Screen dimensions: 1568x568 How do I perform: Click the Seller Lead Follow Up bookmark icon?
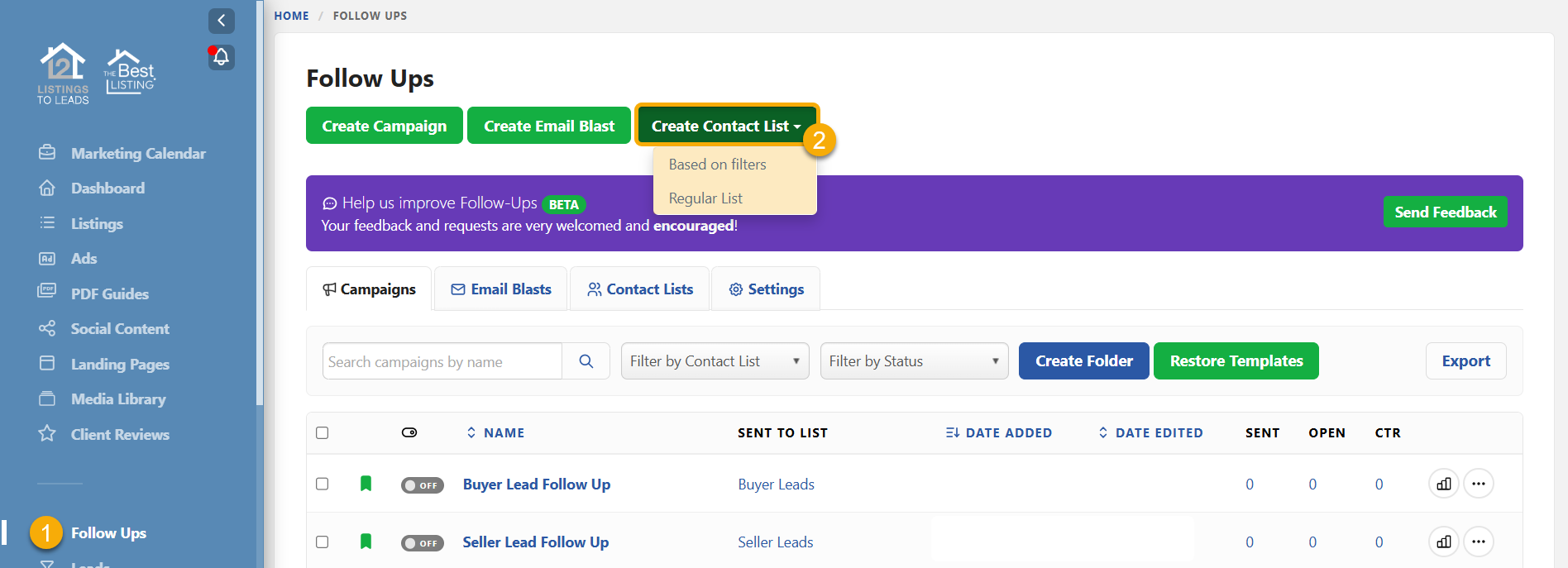click(366, 542)
